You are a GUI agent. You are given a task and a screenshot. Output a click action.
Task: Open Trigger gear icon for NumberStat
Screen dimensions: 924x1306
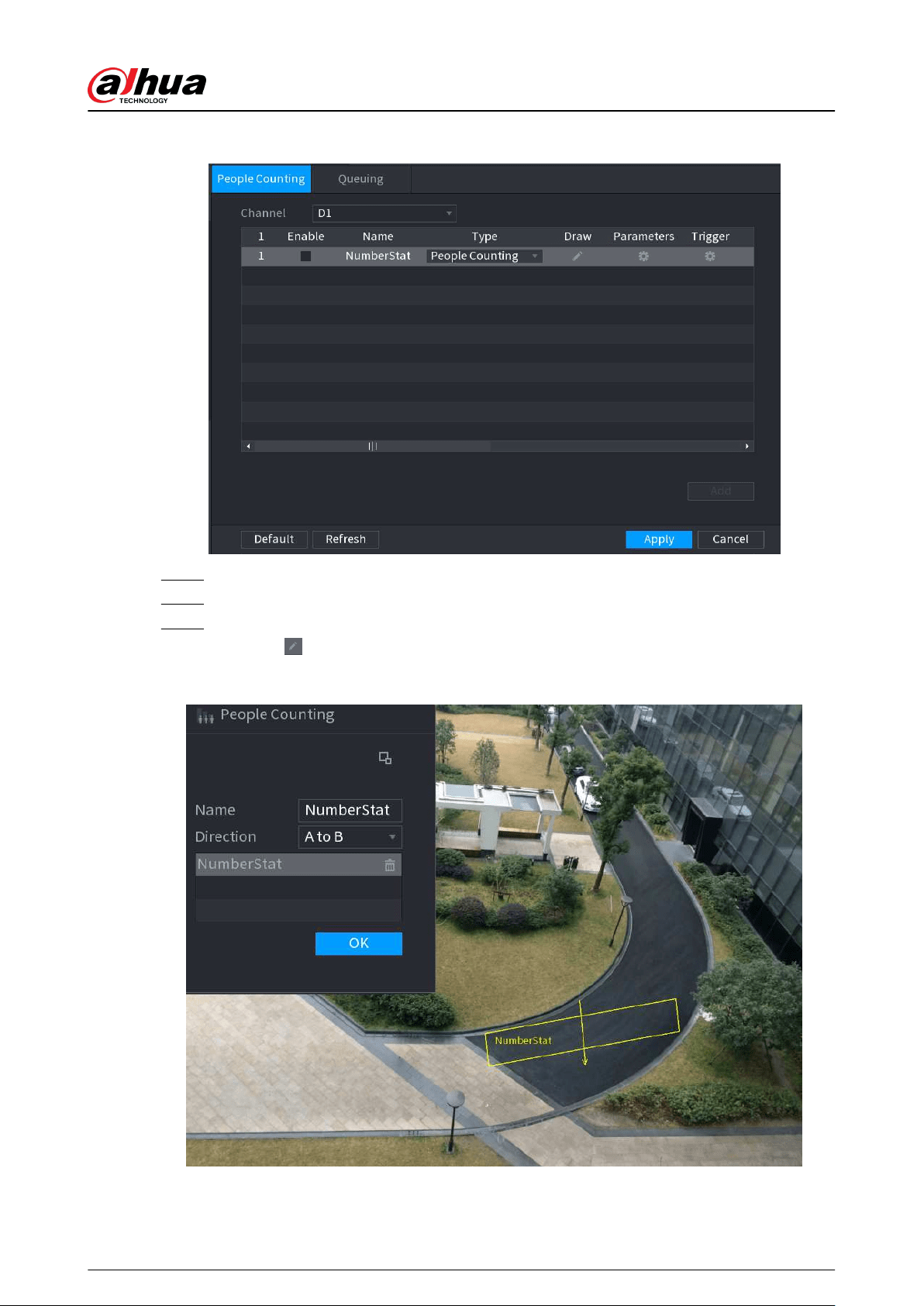click(710, 256)
